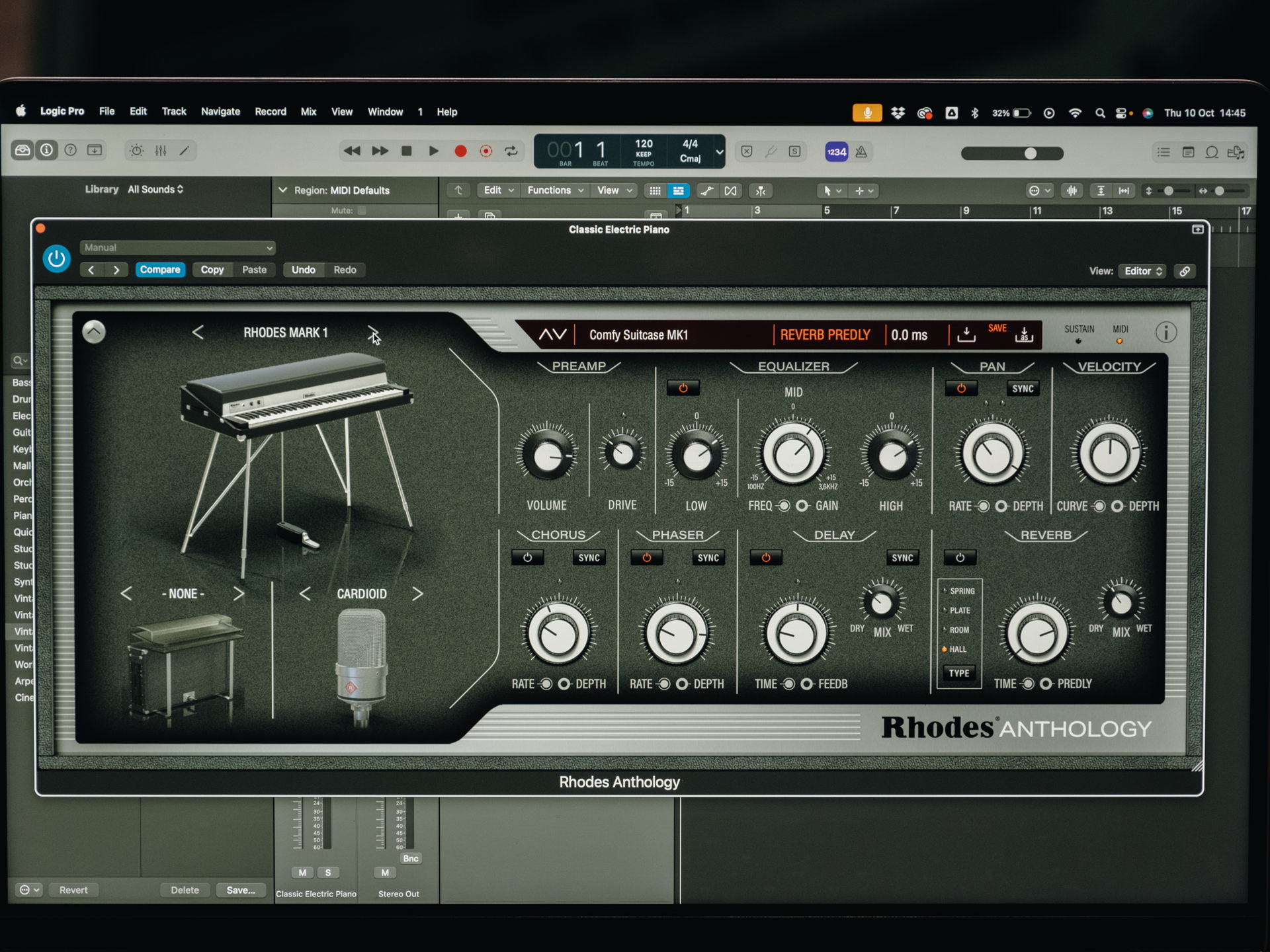Open the plugin info circle icon
Image resolution: width=1270 pixels, height=952 pixels.
[x=1165, y=332]
